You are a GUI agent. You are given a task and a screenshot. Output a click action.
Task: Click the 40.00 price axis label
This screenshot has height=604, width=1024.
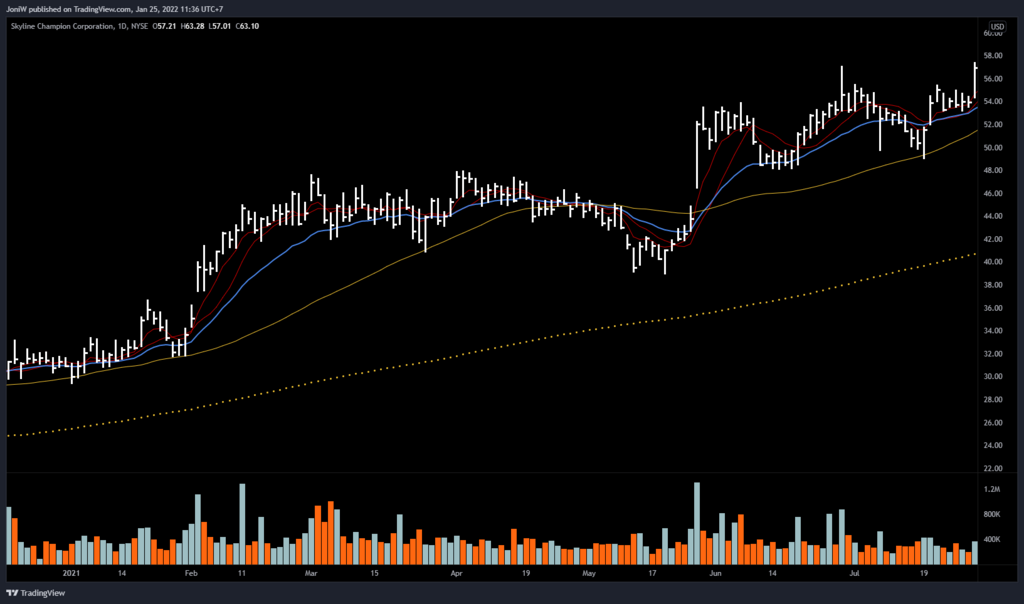(x=993, y=262)
